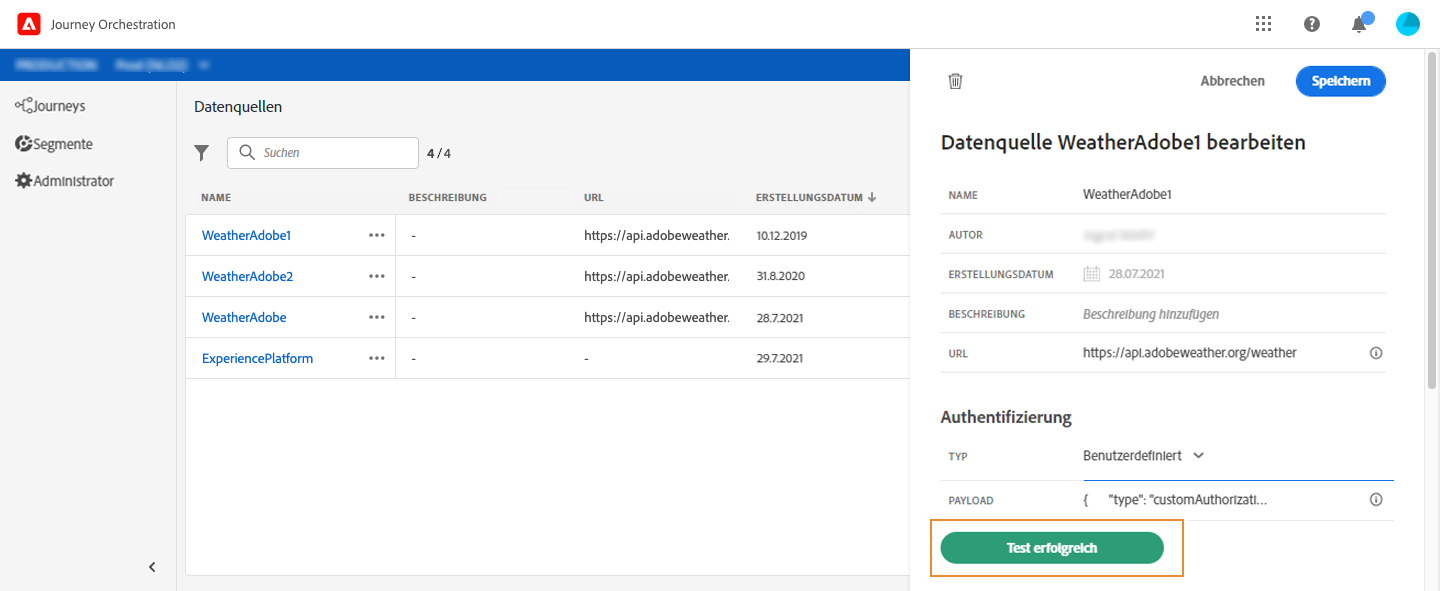
Task: Delete data source with trash icon
Action: pos(955,81)
